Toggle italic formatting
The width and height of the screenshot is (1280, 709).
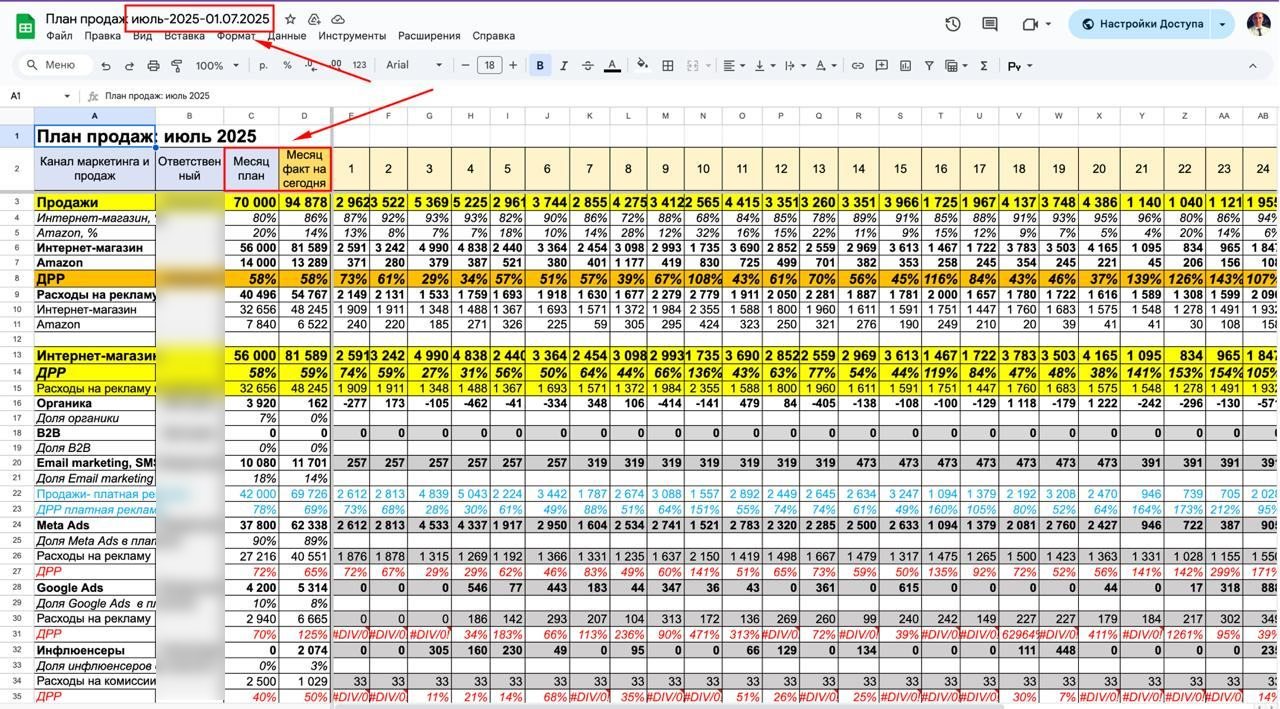pyautogui.click(x=564, y=66)
